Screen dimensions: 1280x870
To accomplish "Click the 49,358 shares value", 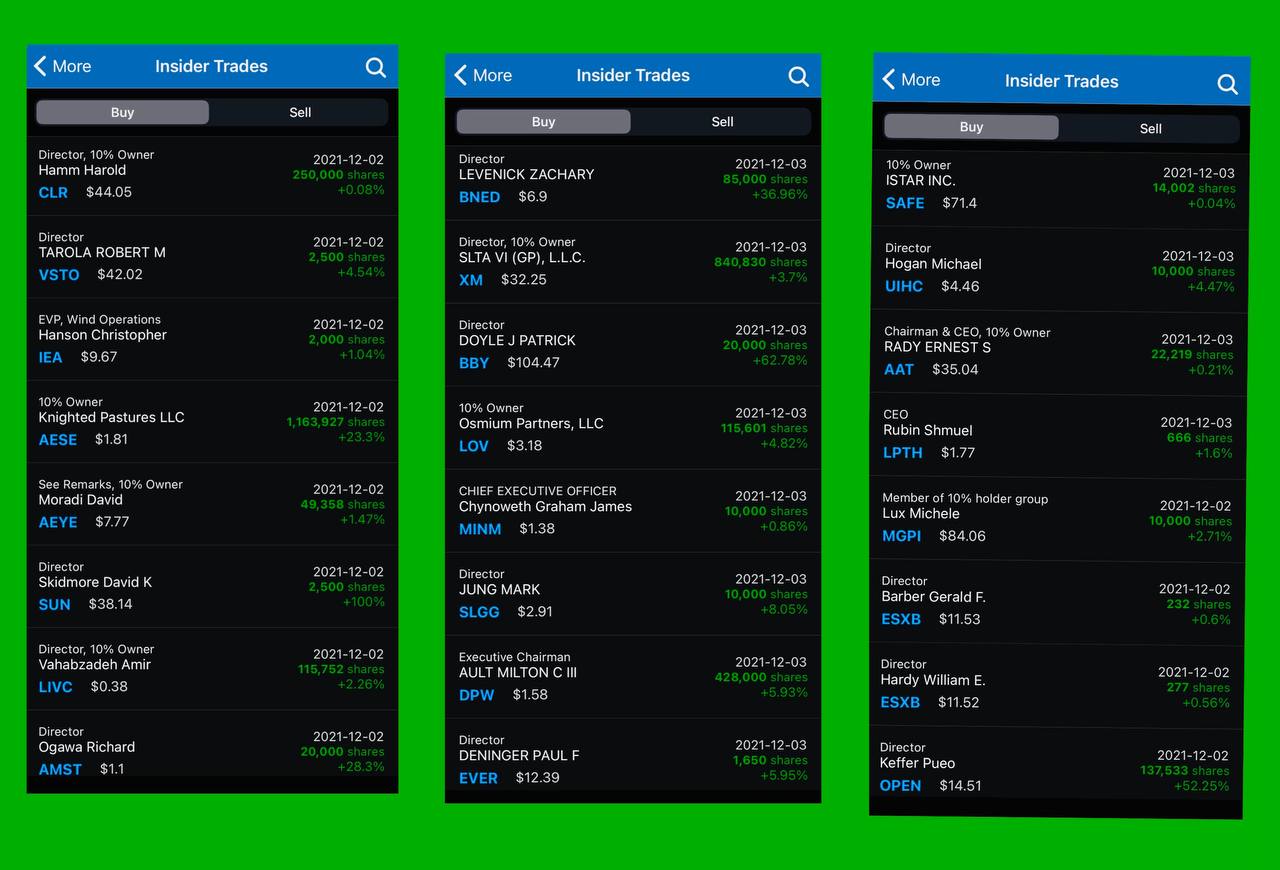I will coord(342,504).
